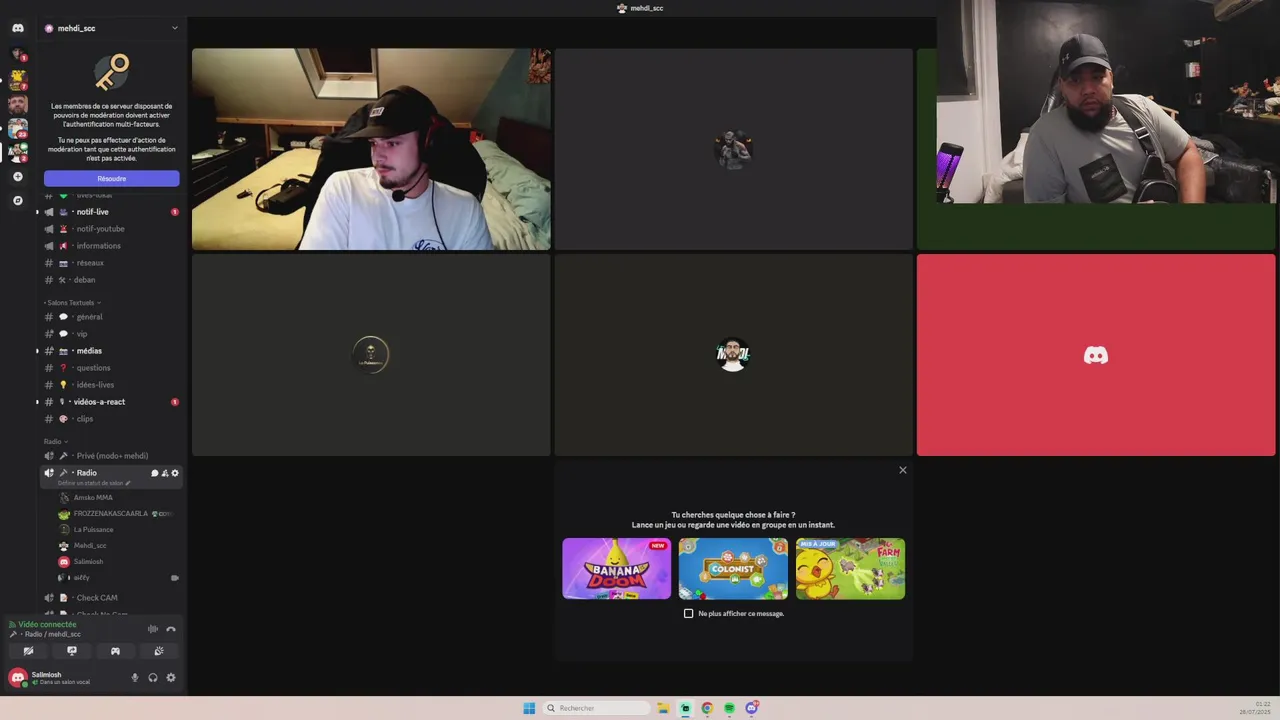This screenshot has width=1280, height=720.
Task: Open the soundboard button
Action: (159, 651)
